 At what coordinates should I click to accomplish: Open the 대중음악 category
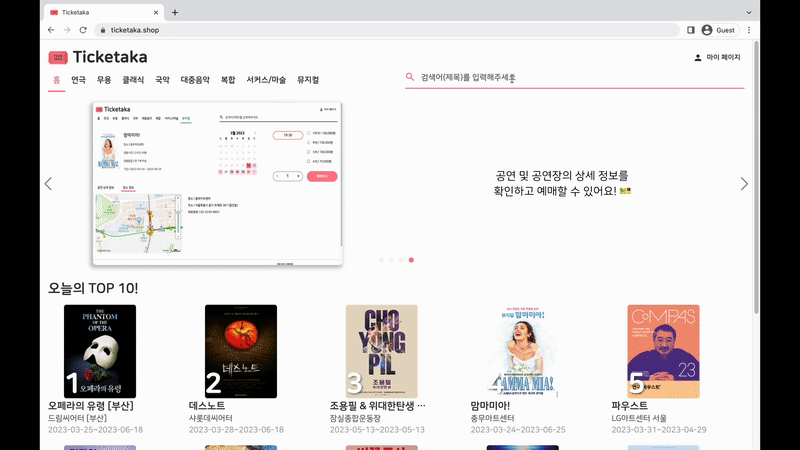click(x=195, y=80)
